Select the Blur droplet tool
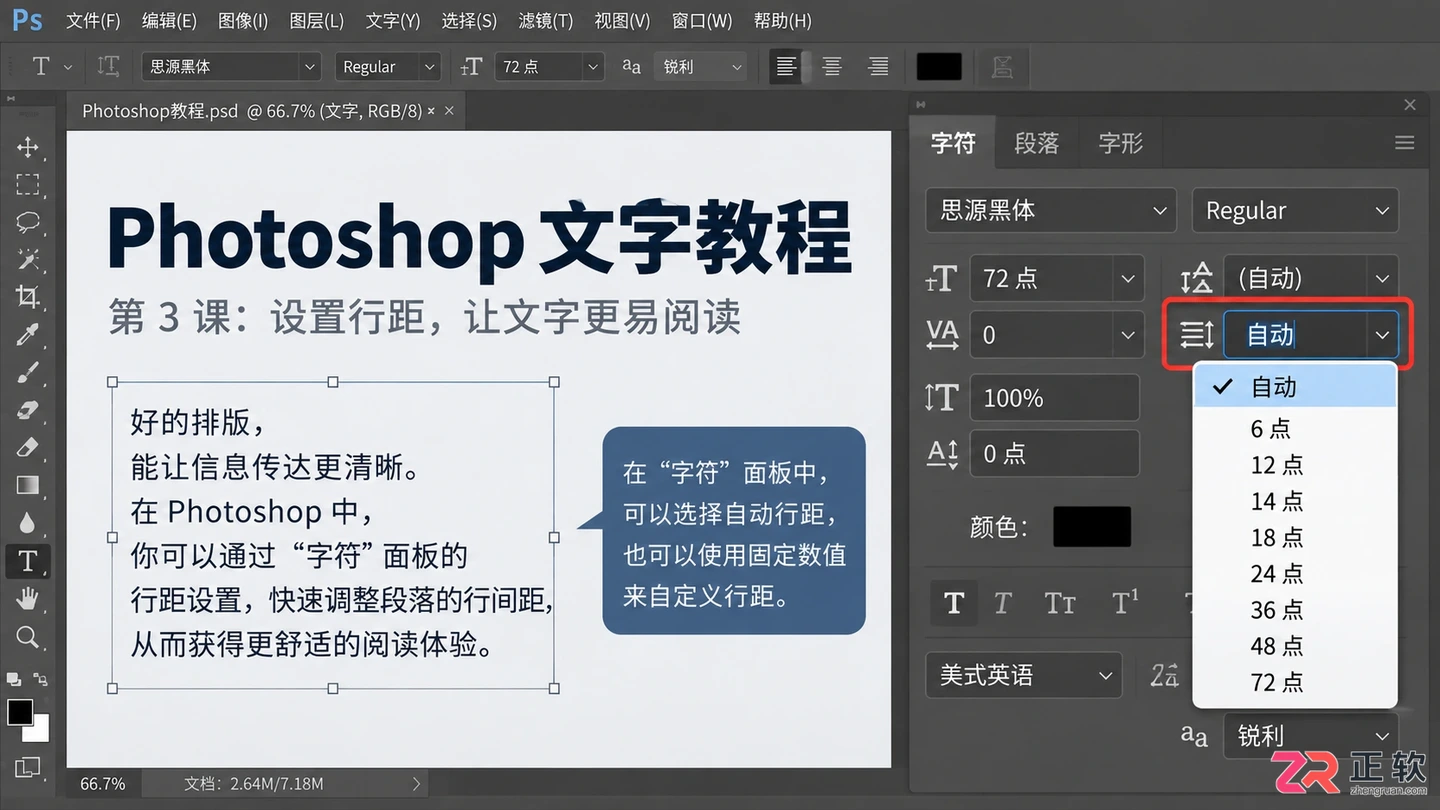Image resolution: width=1440 pixels, height=810 pixels. pos(27,522)
